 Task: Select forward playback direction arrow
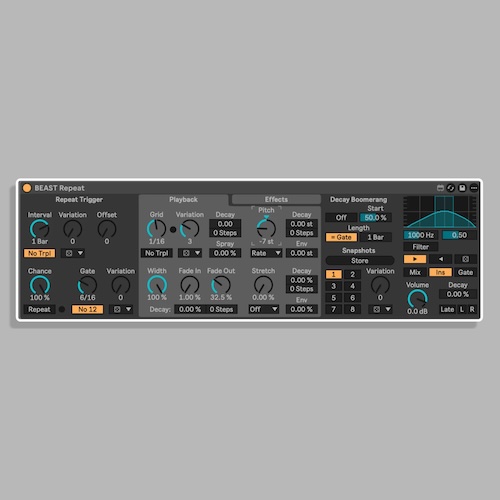[x=415, y=259]
